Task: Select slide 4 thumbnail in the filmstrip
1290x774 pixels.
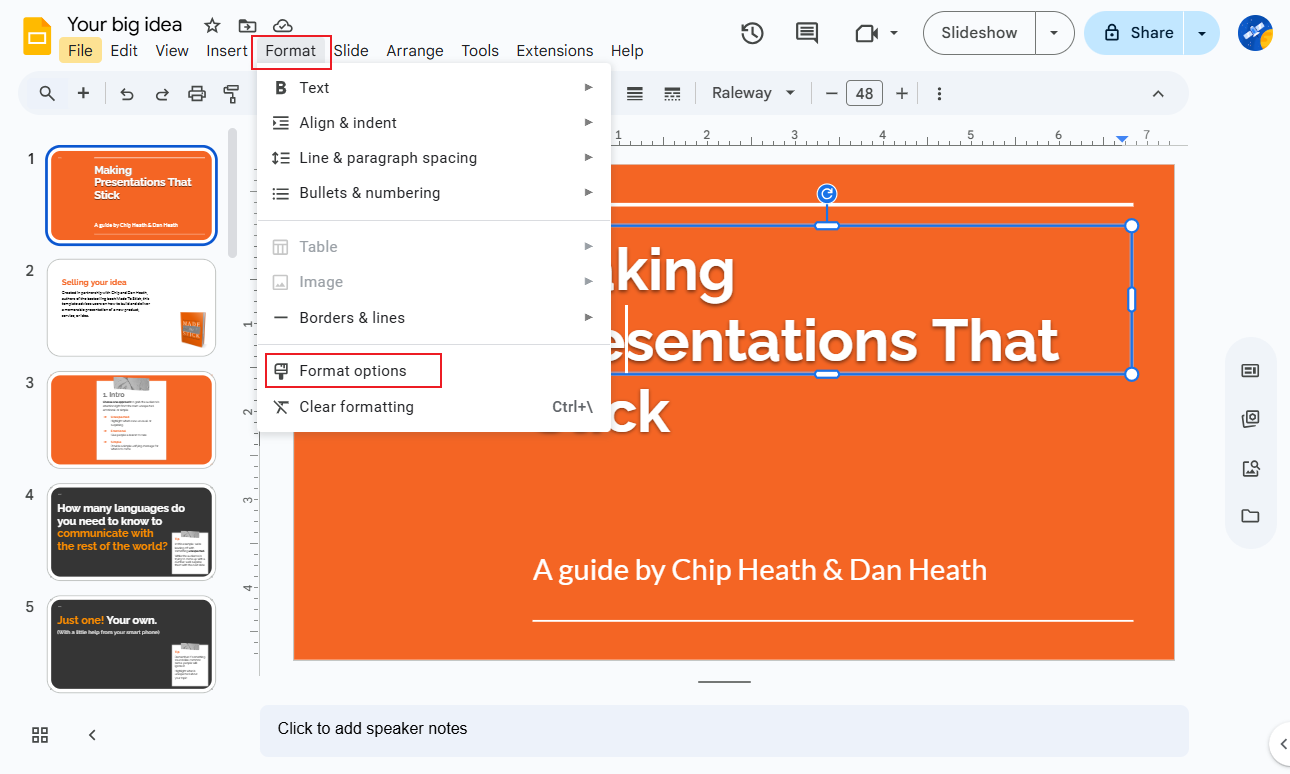Action: pos(131,532)
